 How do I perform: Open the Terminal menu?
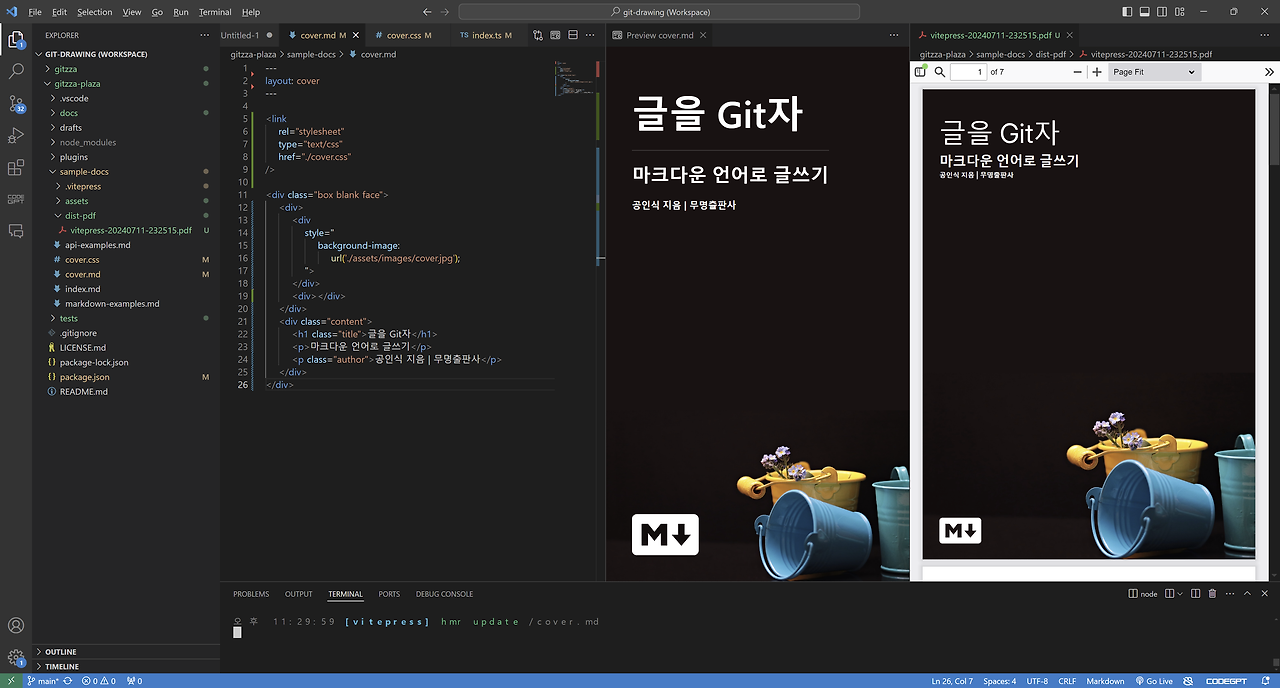tap(215, 12)
